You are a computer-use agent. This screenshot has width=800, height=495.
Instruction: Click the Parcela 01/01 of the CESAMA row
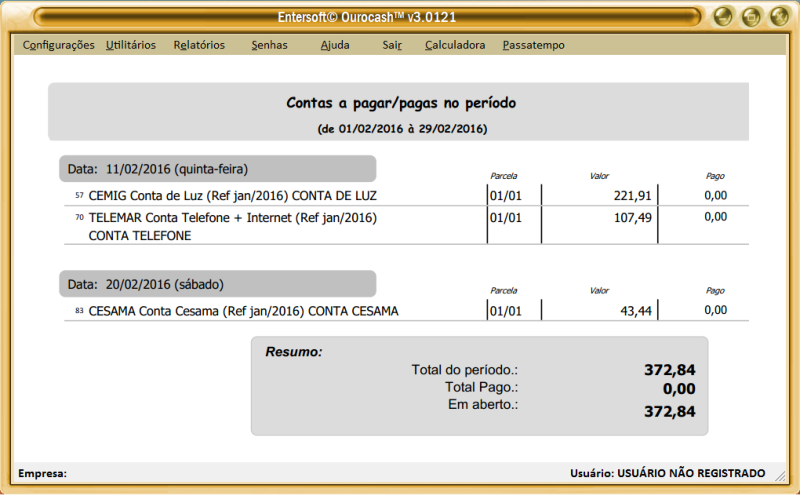click(x=506, y=311)
